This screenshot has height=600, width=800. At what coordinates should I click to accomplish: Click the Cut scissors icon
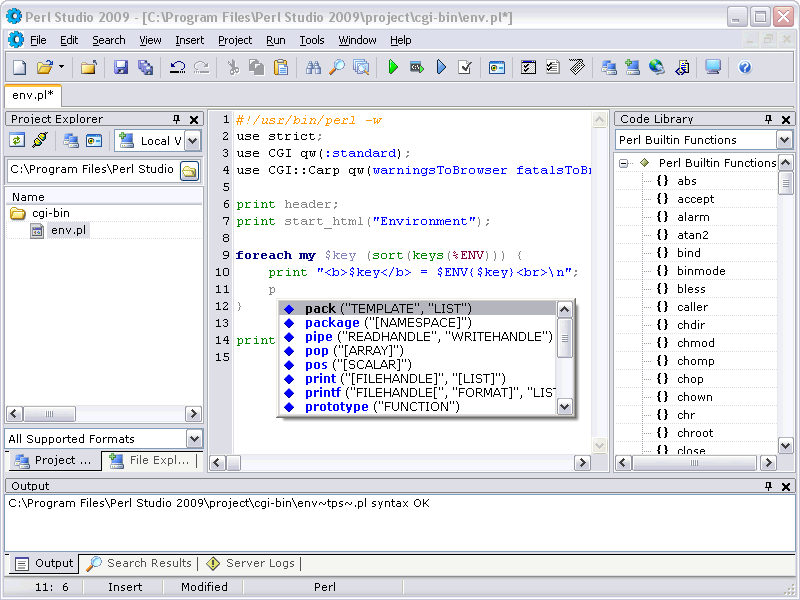tap(232, 67)
